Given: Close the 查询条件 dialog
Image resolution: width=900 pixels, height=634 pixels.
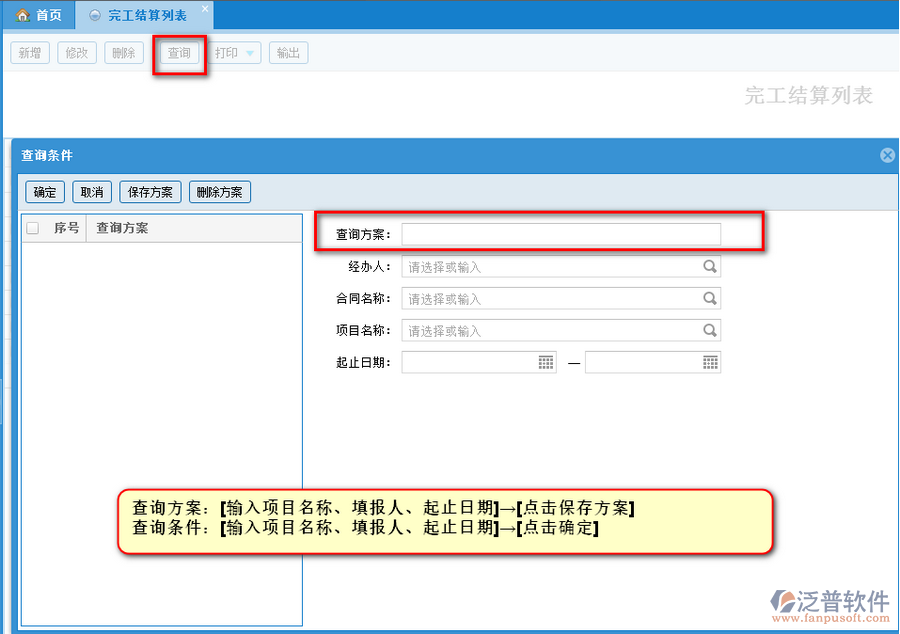Looking at the screenshot, I should (x=887, y=155).
